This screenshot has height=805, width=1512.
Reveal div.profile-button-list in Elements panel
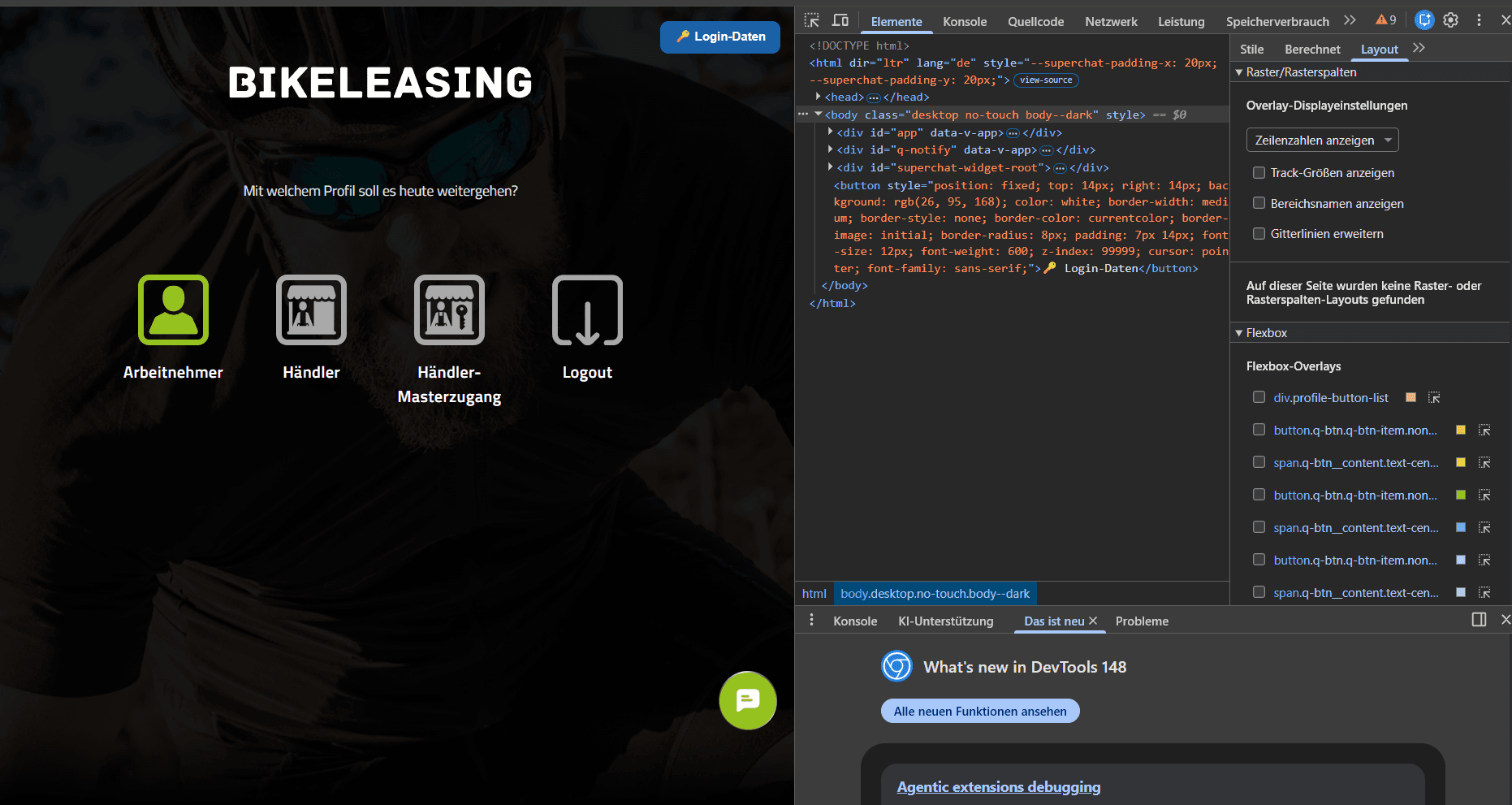(x=1434, y=398)
